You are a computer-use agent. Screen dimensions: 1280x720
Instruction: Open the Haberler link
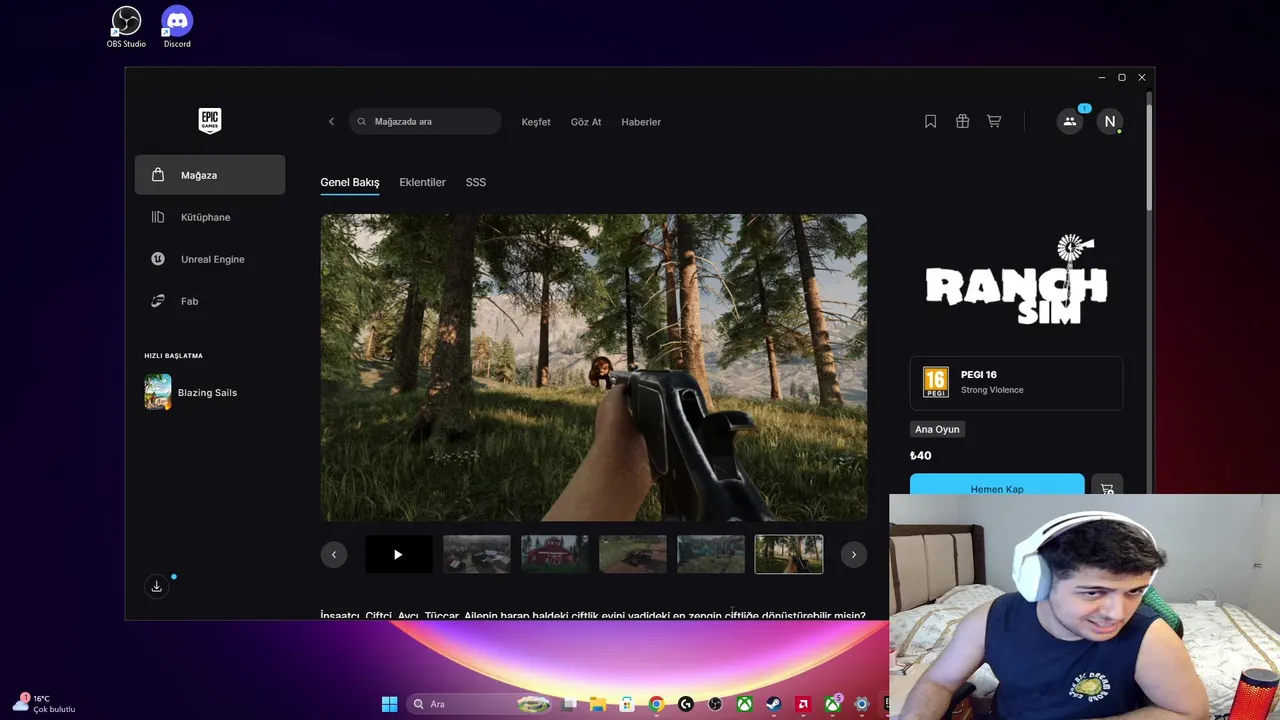click(641, 122)
